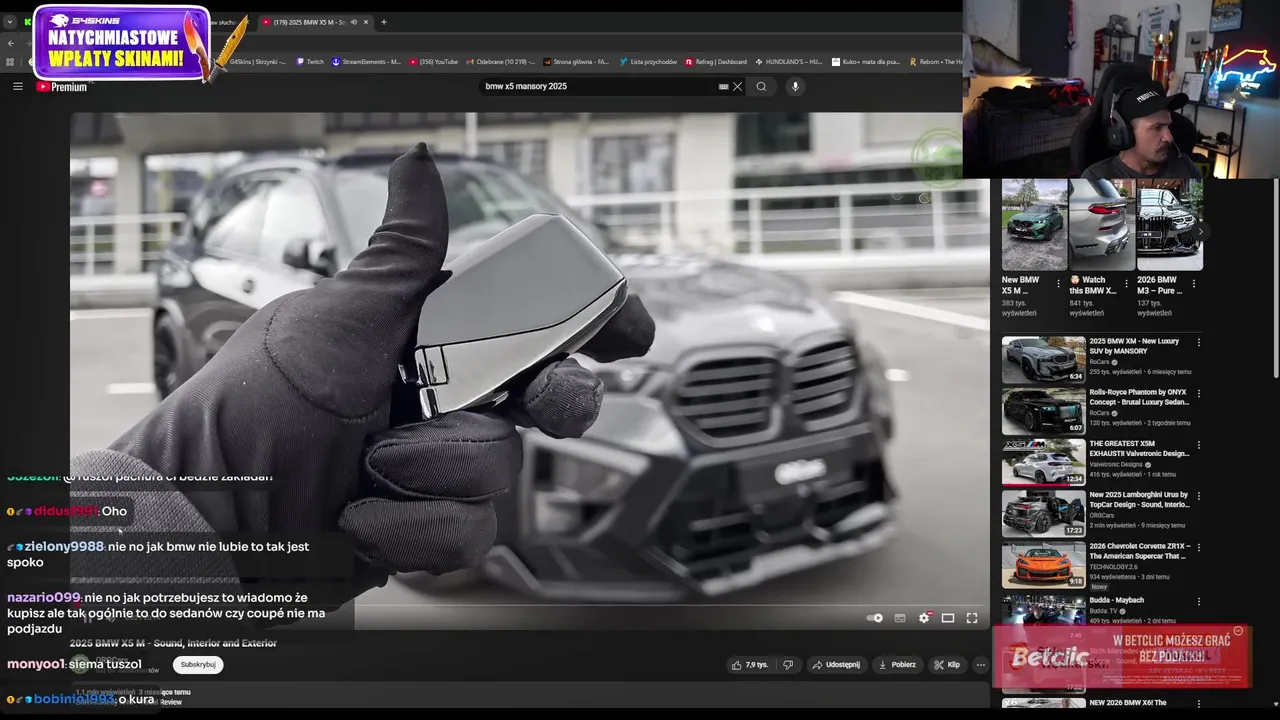The width and height of the screenshot is (1280, 720).
Task: Open the 'Strona główna - FA...' bookmark
Action: coord(576,62)
